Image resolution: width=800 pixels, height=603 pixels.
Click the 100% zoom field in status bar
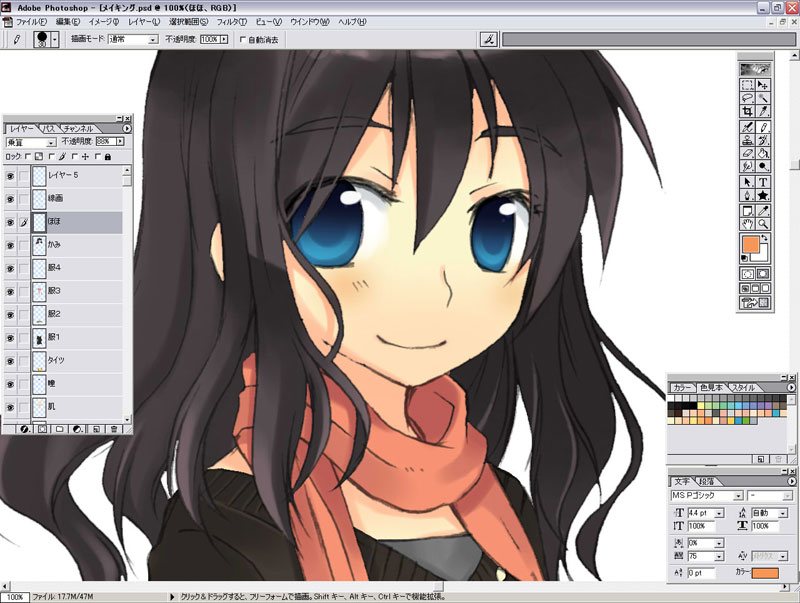pyautogui.click(x=15, y=597)
